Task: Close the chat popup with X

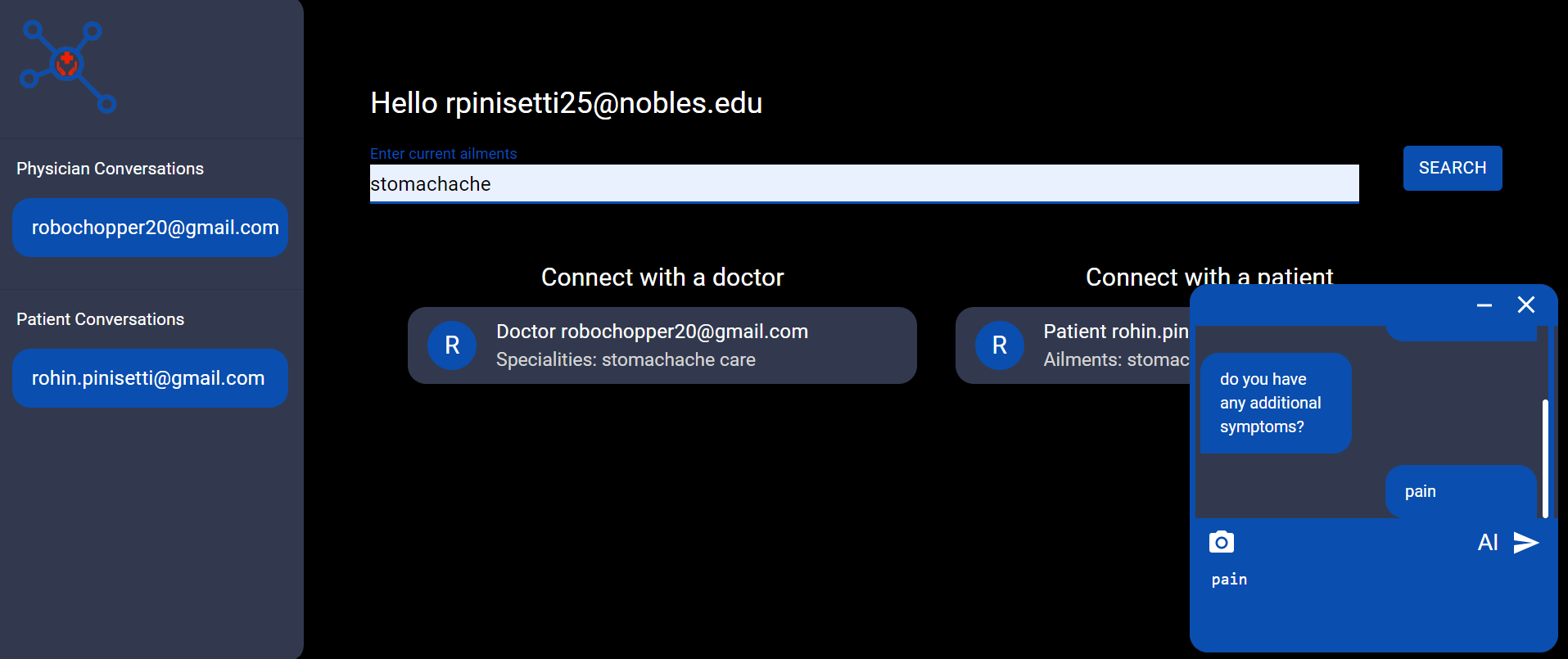Action: point(1525,305)
